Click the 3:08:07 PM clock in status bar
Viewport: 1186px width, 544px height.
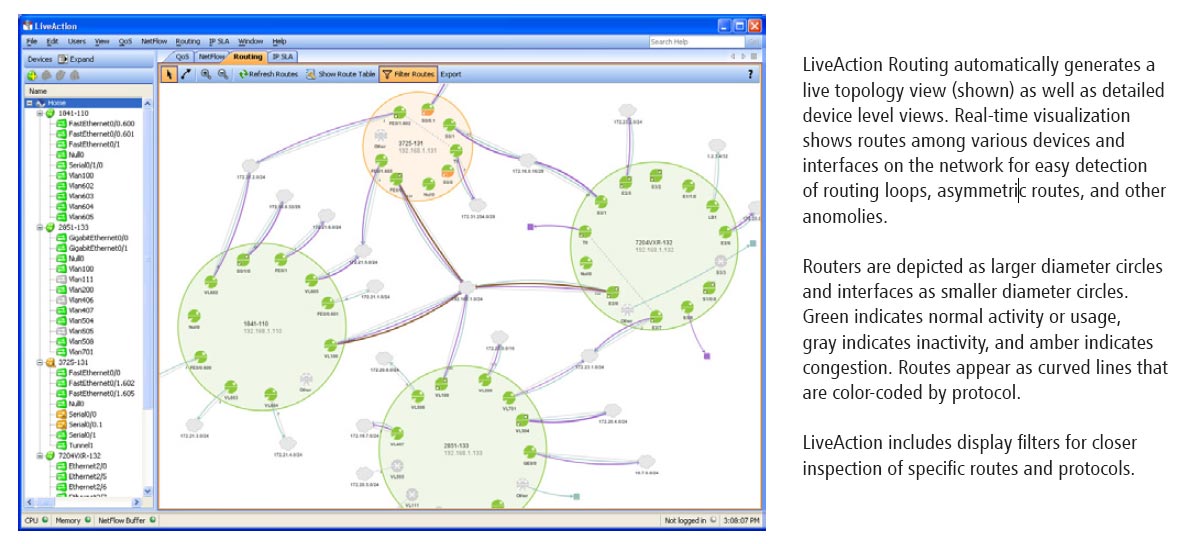pos(740,520)
